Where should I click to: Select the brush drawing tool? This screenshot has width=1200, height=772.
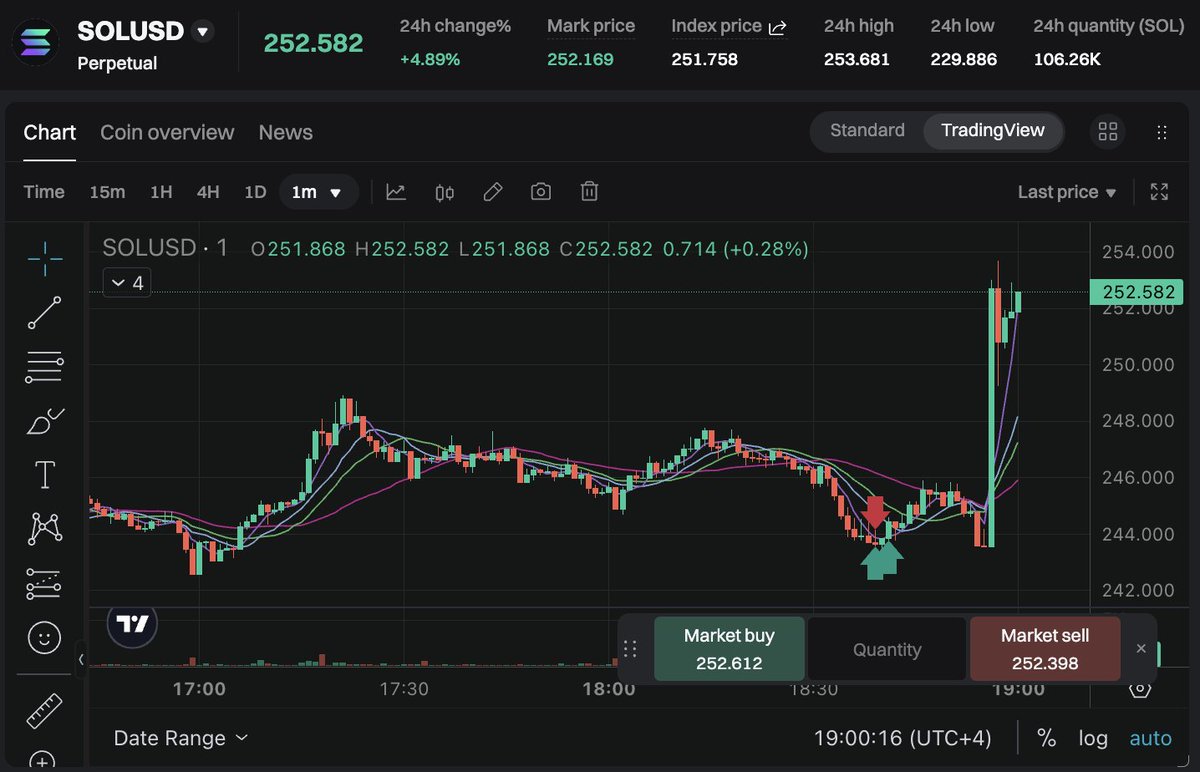click(44, 421)
